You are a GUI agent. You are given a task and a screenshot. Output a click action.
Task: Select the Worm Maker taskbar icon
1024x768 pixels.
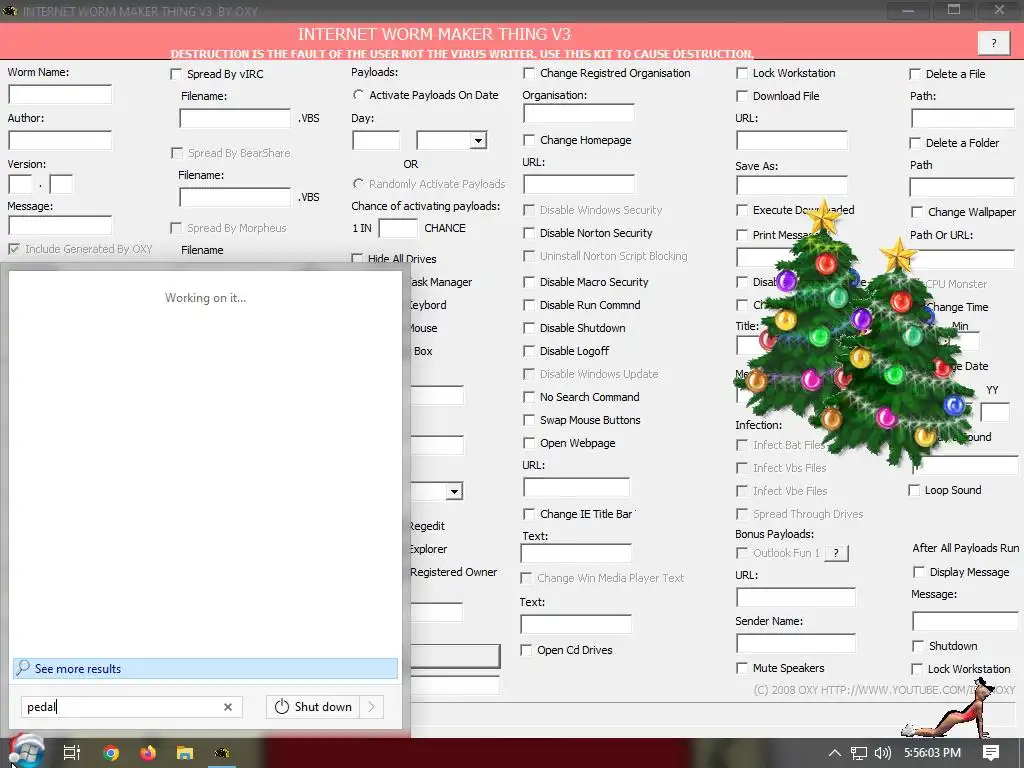[x=222, y=753]
